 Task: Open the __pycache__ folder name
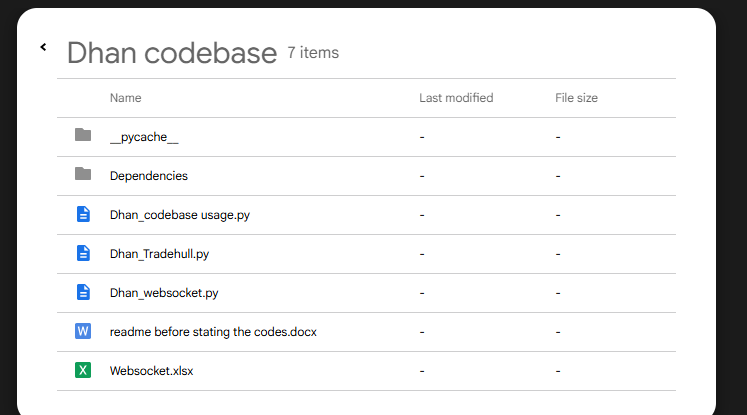click(x=144, y=137)
